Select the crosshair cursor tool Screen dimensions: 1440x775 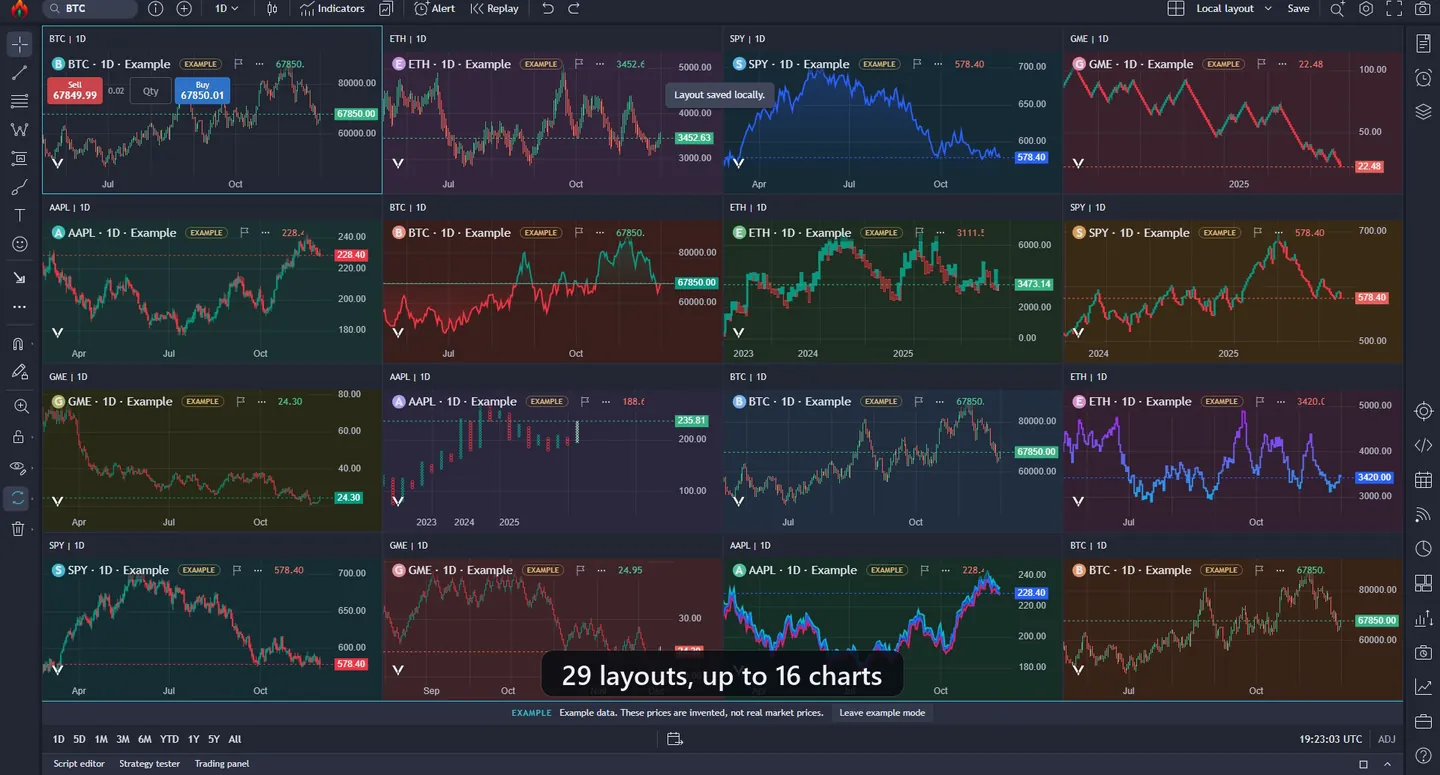[19, 44]
